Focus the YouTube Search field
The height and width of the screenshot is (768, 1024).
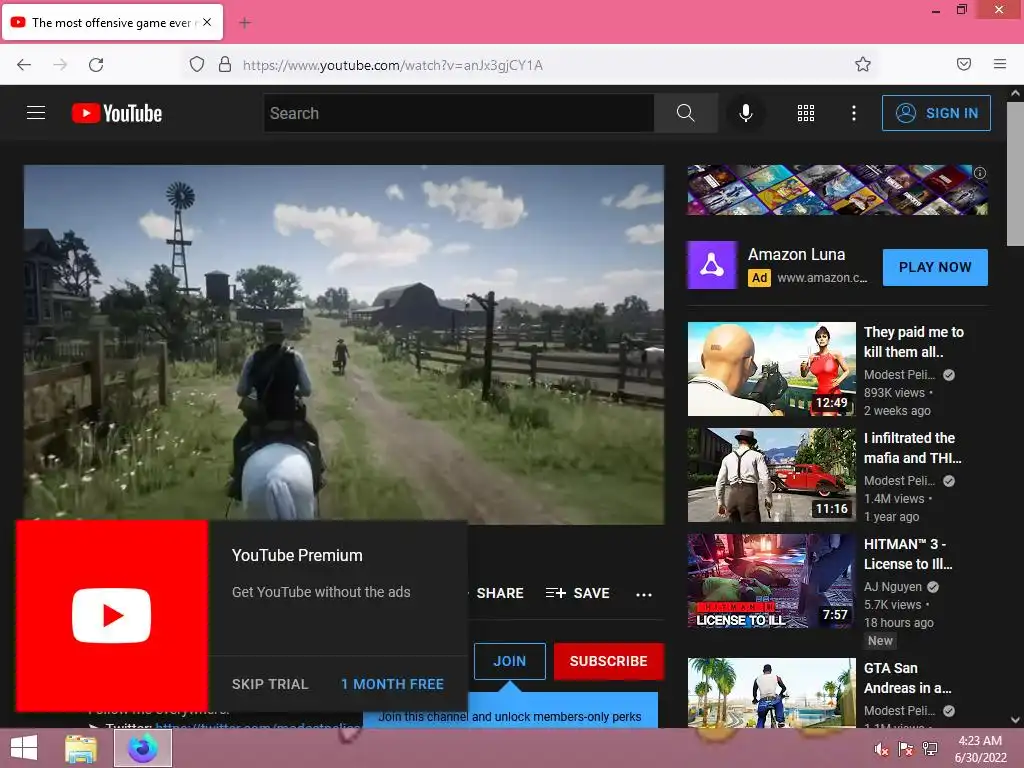[x=458, y=113]
